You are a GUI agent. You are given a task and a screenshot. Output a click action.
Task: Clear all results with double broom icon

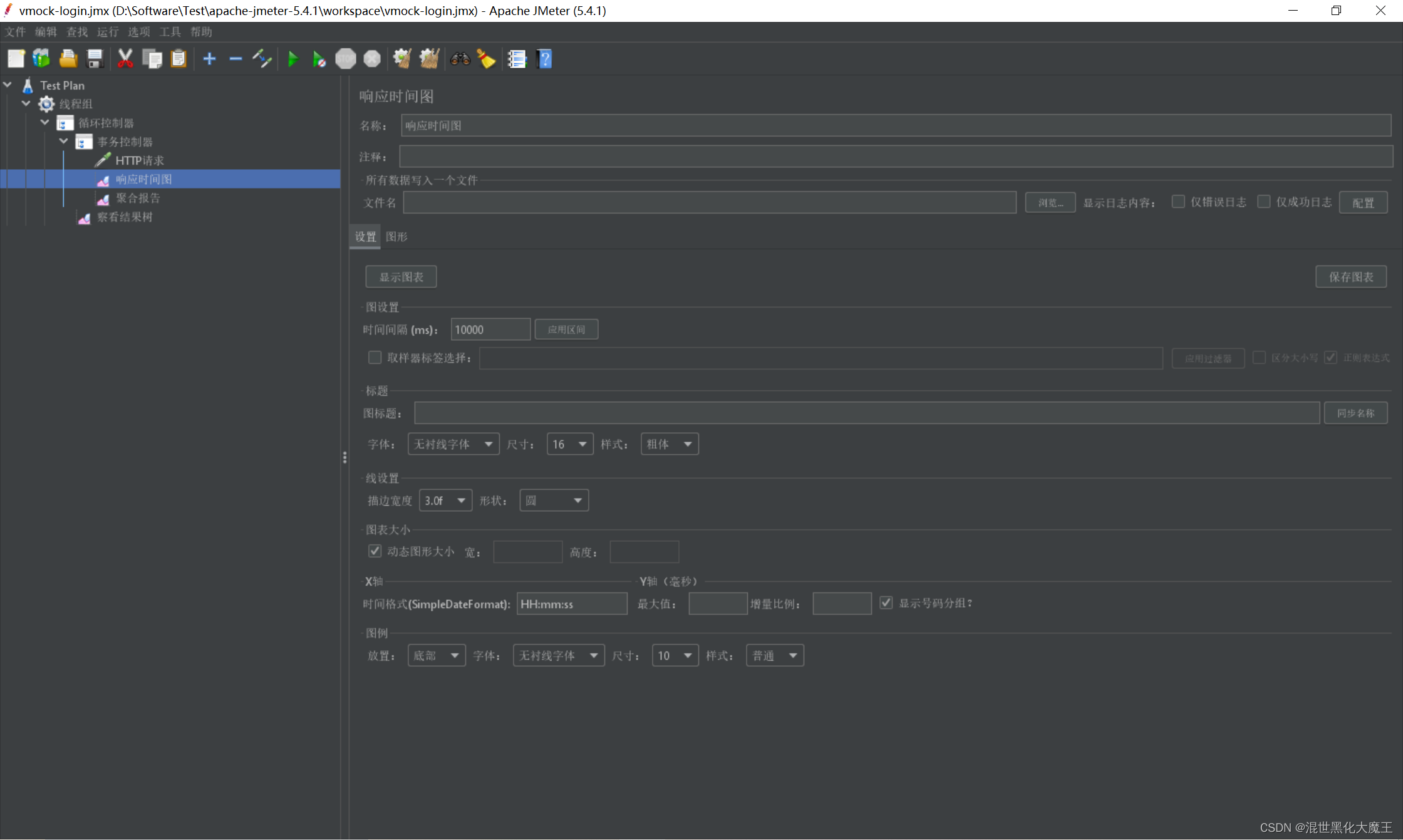click(x=429, y=59)
